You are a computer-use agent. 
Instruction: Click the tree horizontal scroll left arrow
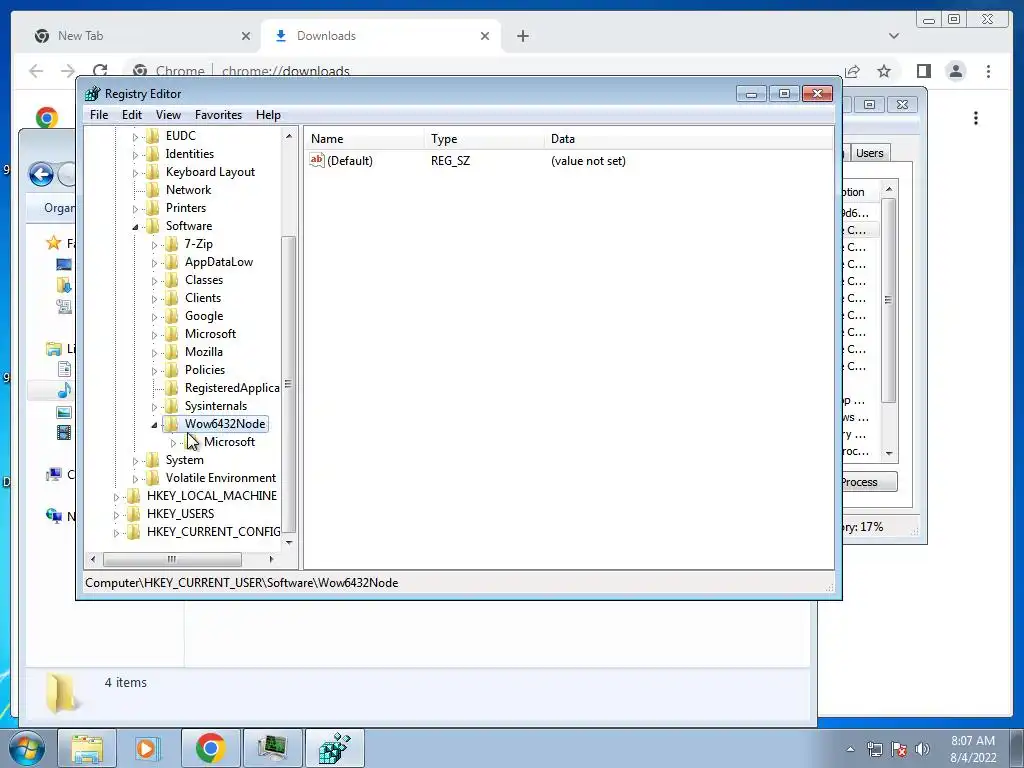93,559
